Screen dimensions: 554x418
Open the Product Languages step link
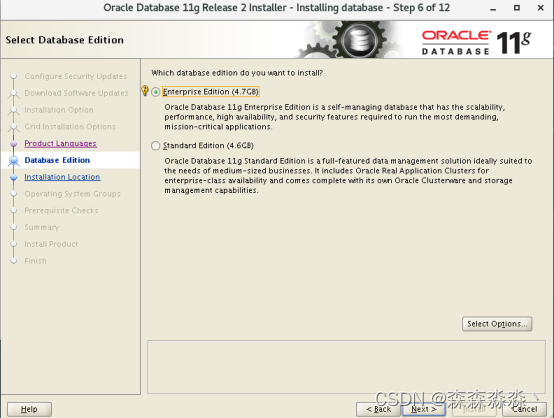pyautogui.click(x=60, y=143)
